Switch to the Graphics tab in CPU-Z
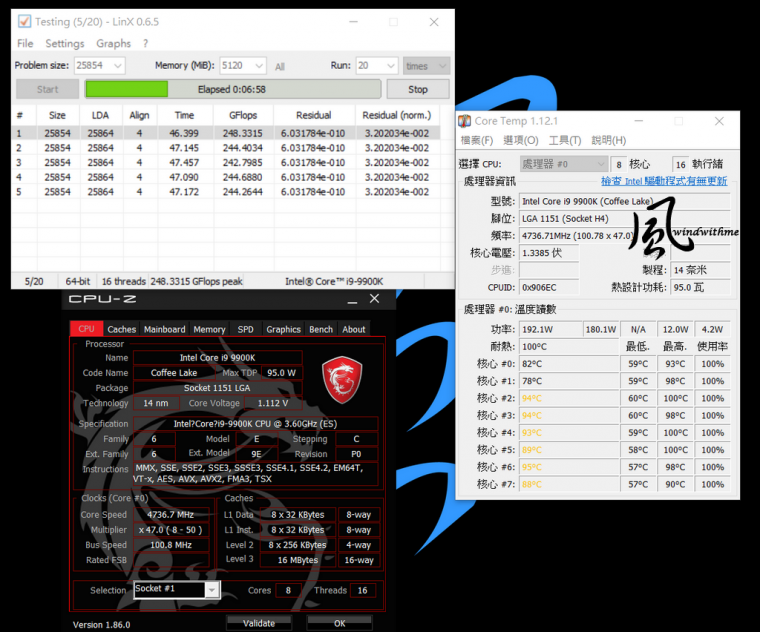This screenshot has width=760, height=632. pyautogui.click(x=284, y=329)
